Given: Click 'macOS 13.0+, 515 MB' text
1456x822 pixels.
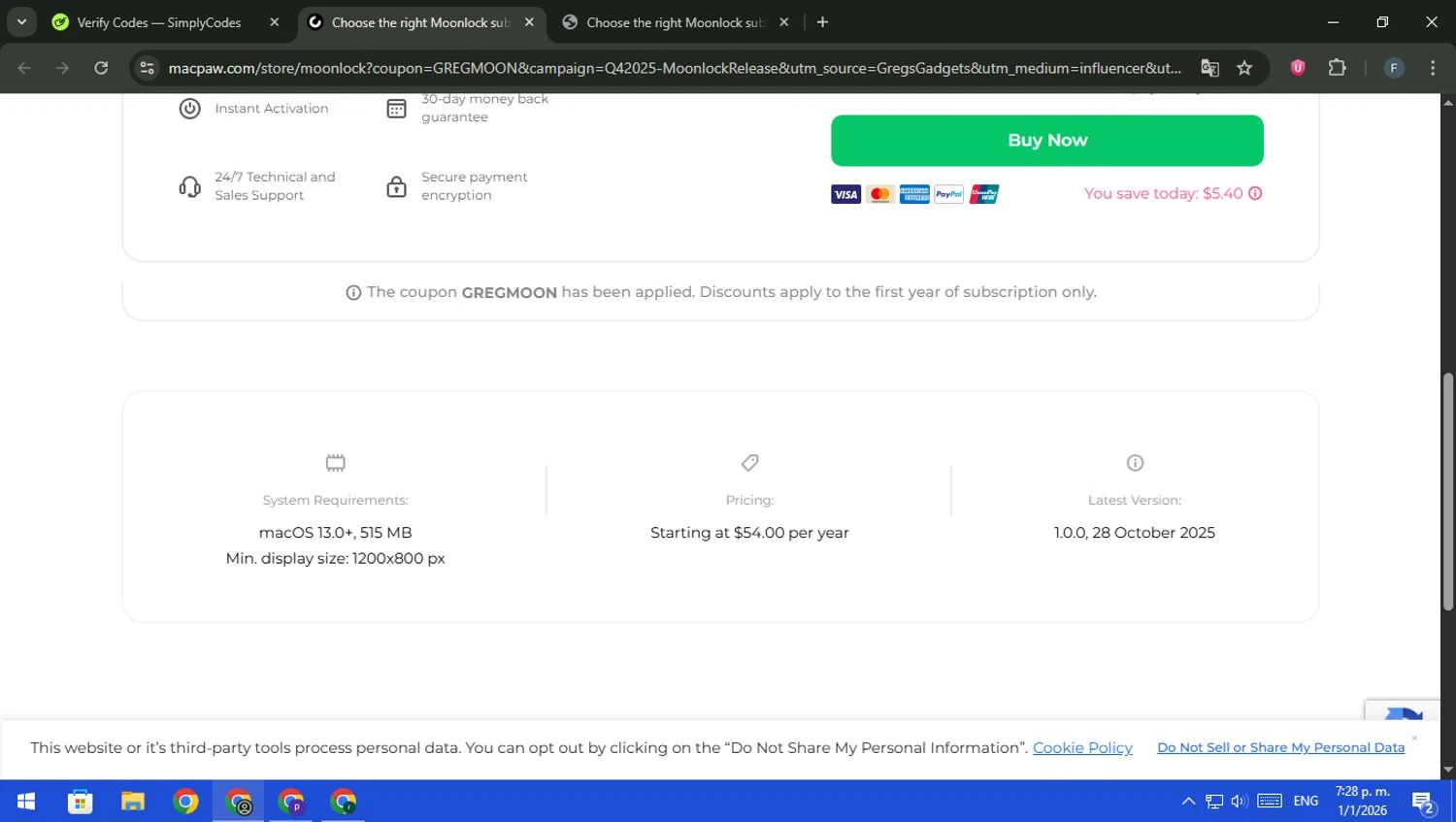Looking at the screenshot, I should pyautogui.click(x=335, y=533).
